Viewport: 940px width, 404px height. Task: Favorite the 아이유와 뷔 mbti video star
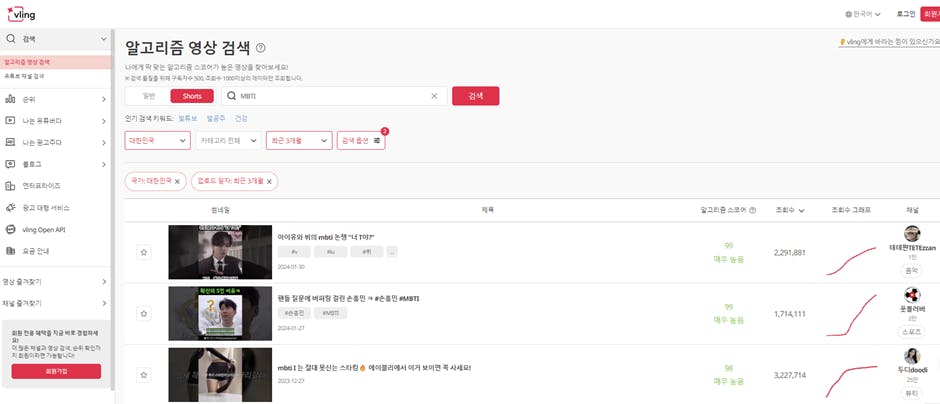pos(144,252)
